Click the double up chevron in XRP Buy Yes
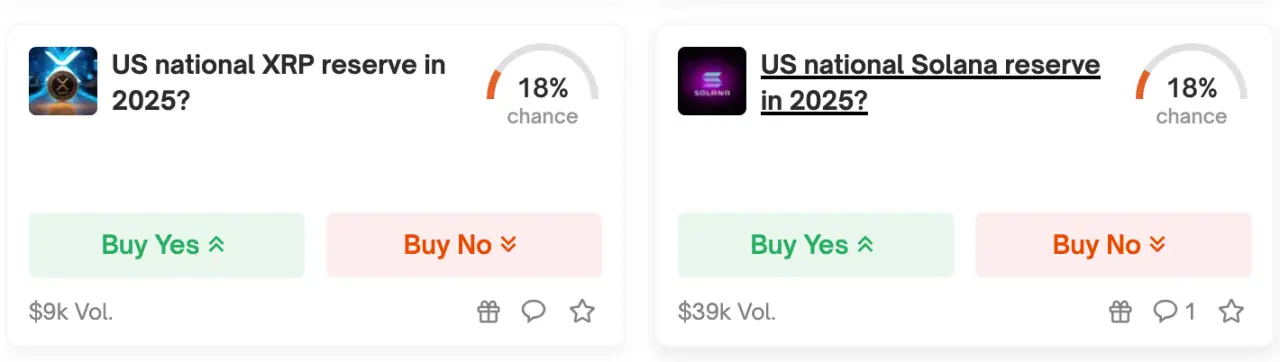This screenshot has width=1280, height=362. click(x=216, y=245)
